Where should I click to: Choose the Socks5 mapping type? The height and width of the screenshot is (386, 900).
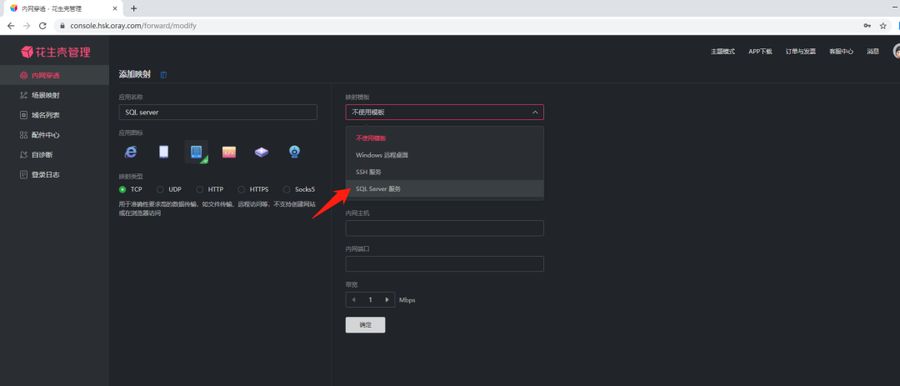coord(299,189)
